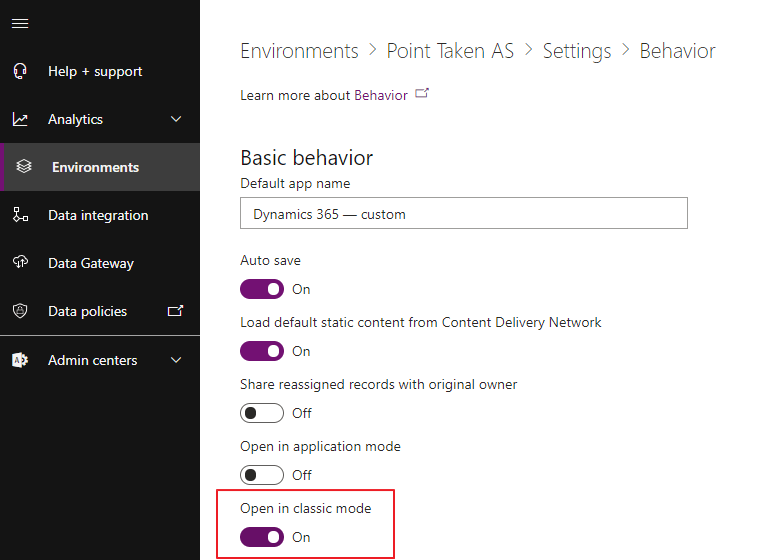The image size is (764, 560).
Task: Click the external link icon beside Data policies
Action: [175, 311]
